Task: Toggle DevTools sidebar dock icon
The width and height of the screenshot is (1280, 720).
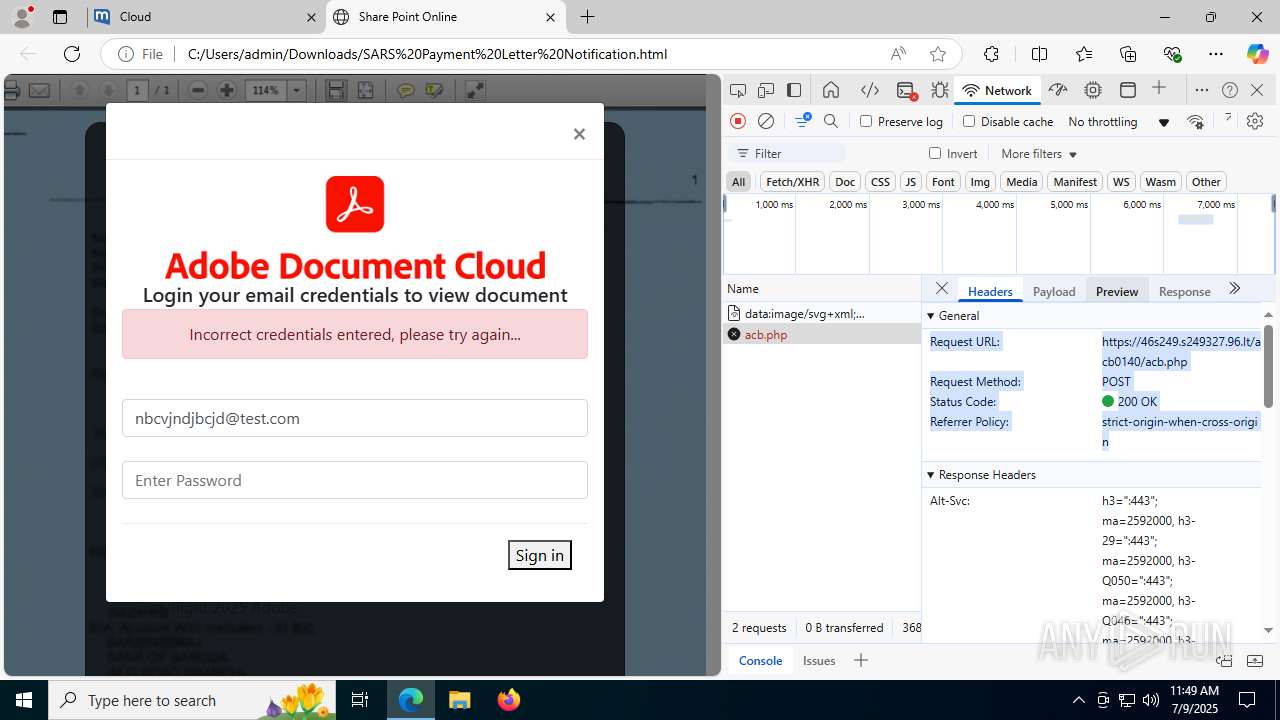Action: [x=794, y=90]
